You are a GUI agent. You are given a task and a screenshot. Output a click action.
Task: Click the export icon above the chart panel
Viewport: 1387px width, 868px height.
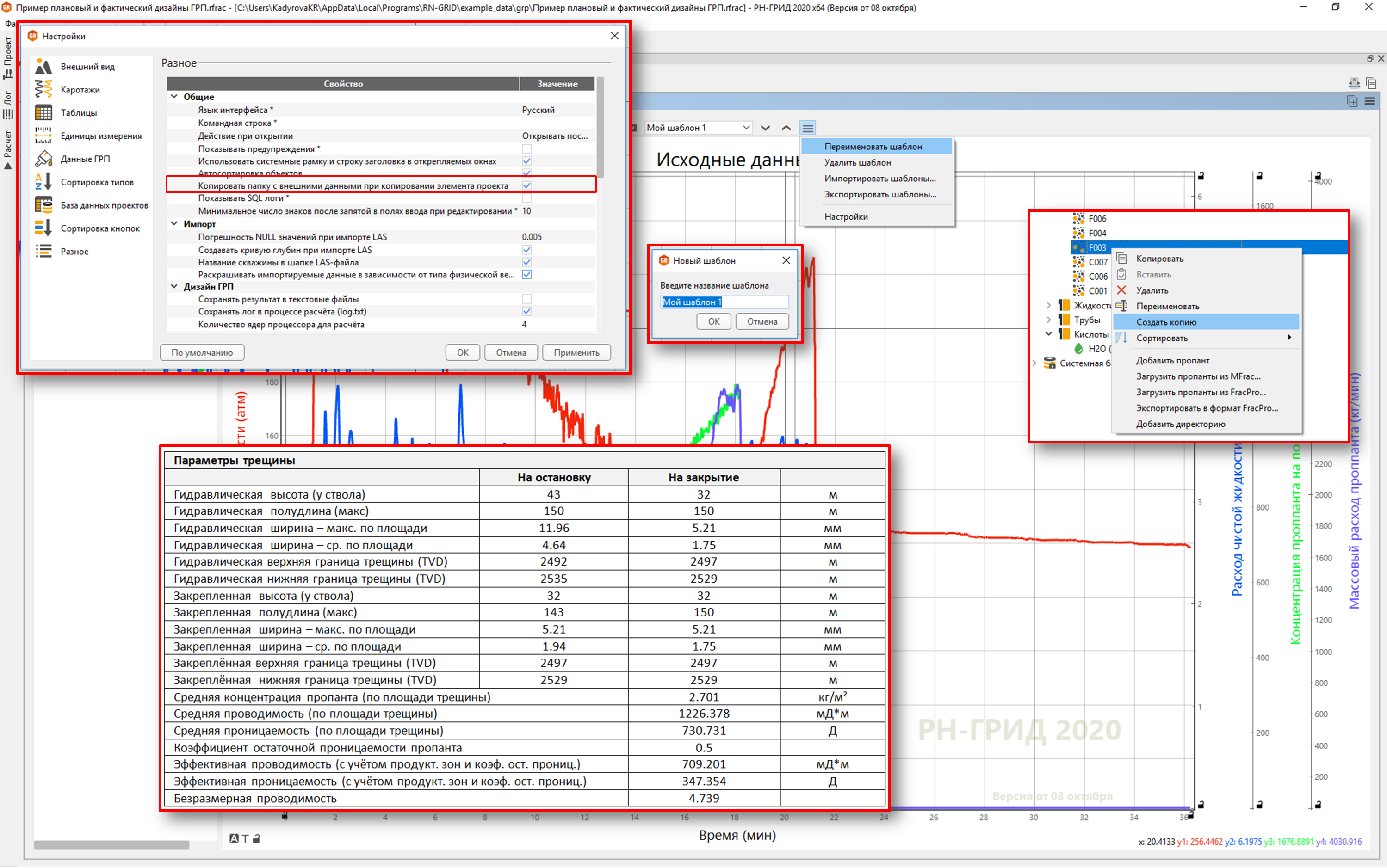pyautogui.click(x=1353, y=83)
